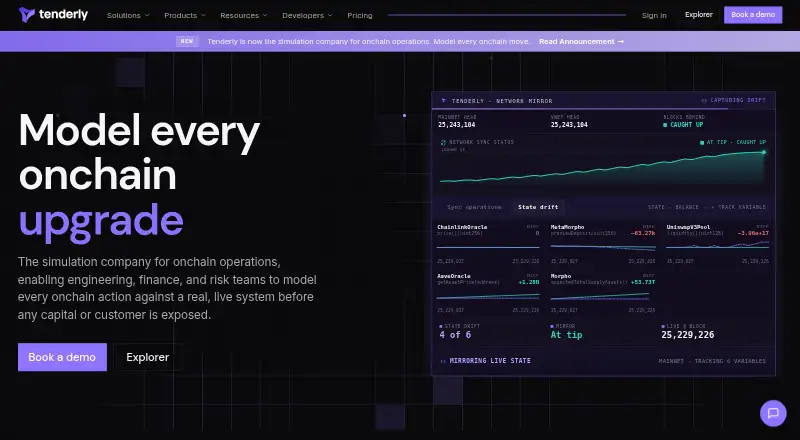Click the State Drift 4 of 6 value

click(455, 335)
